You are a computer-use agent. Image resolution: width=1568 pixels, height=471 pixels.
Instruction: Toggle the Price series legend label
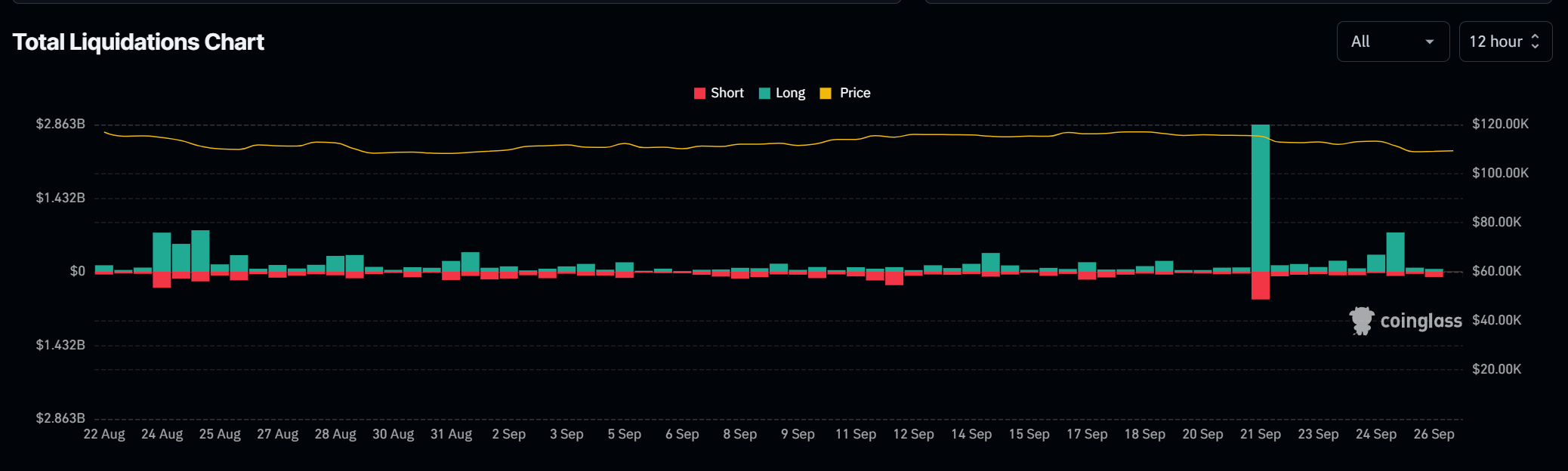coord(854,93)
